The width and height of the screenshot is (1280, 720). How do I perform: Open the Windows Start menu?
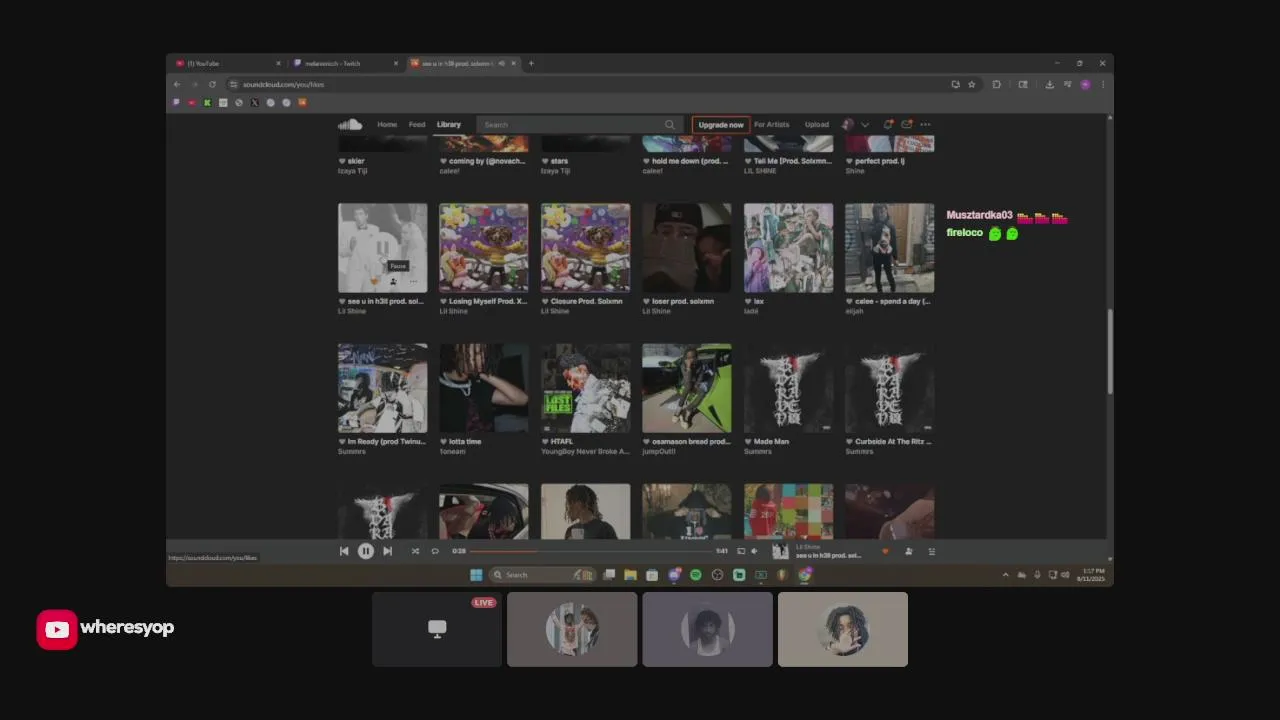(x=476, y=575)
